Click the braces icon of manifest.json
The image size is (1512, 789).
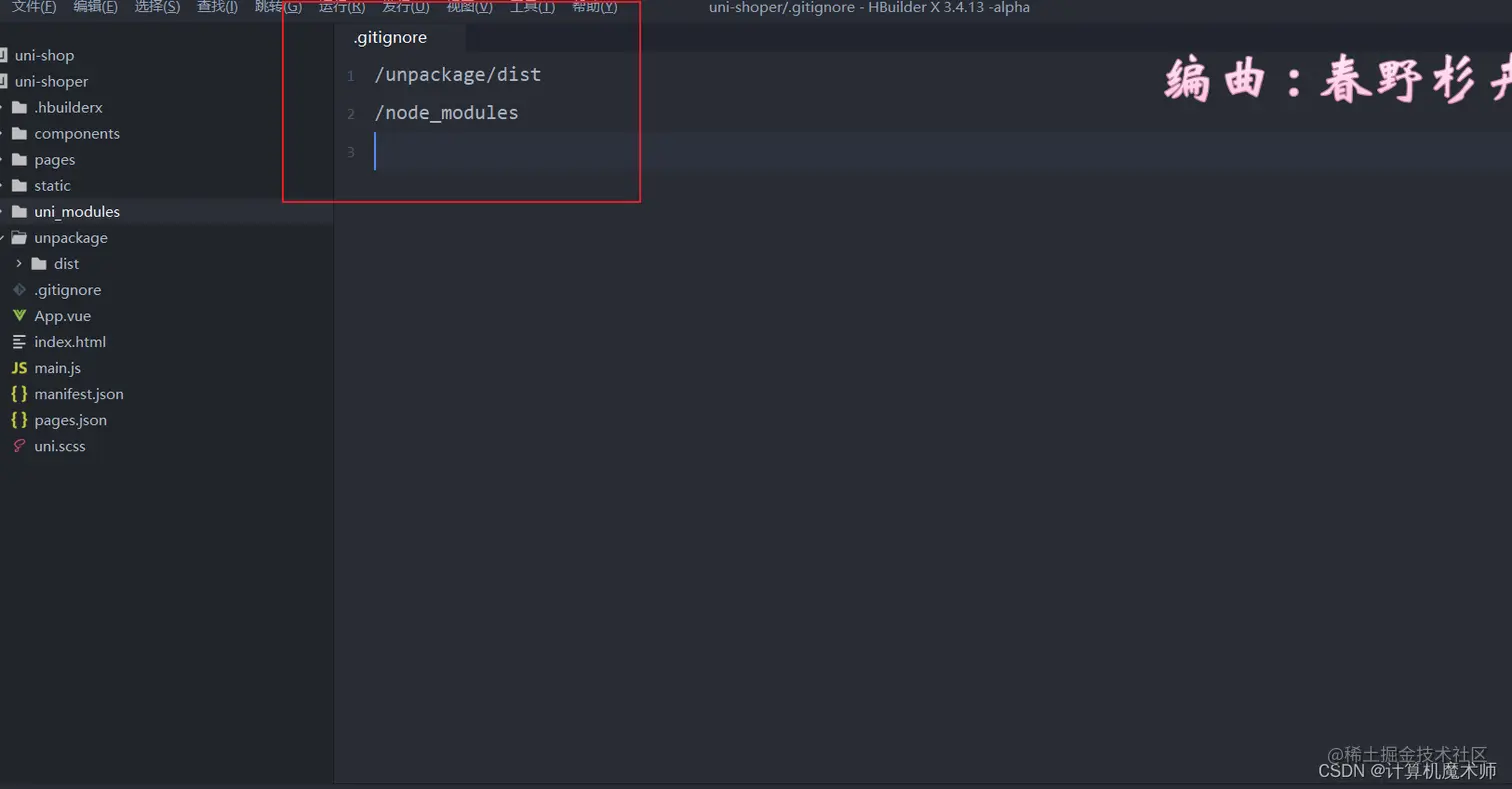(19, 394)
